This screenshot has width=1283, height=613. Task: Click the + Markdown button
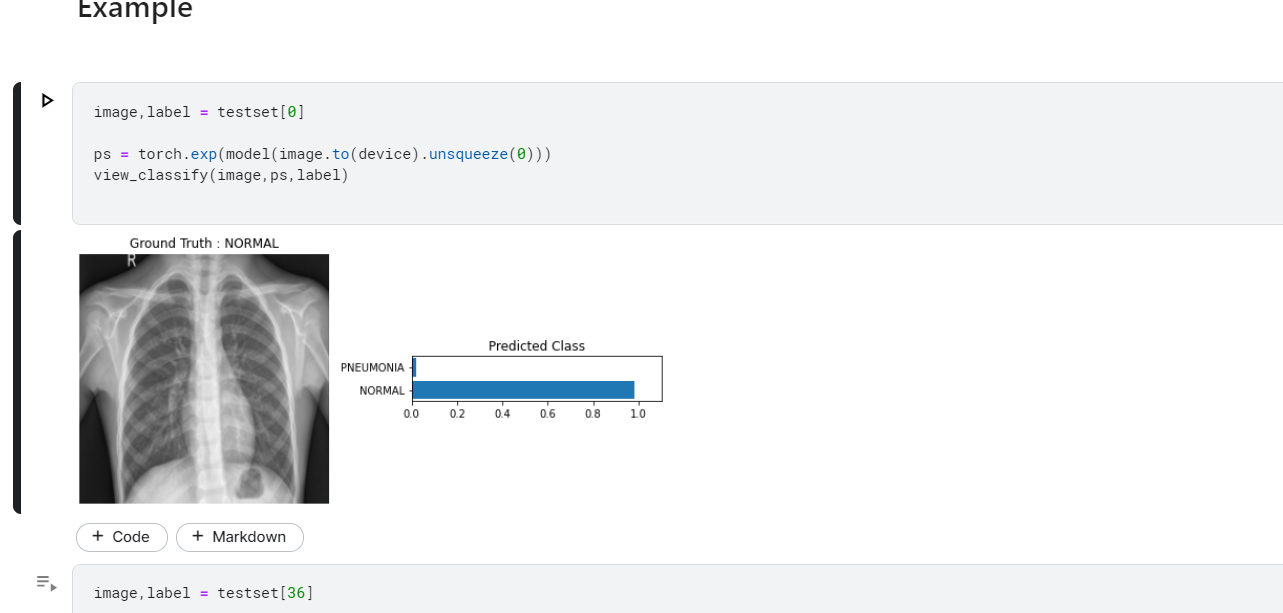coord(240,537)
